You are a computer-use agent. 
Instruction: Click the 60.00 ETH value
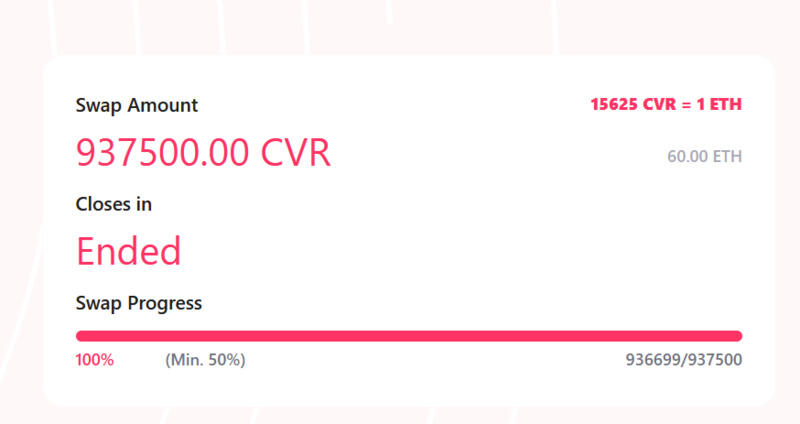[x=704, y=157]
